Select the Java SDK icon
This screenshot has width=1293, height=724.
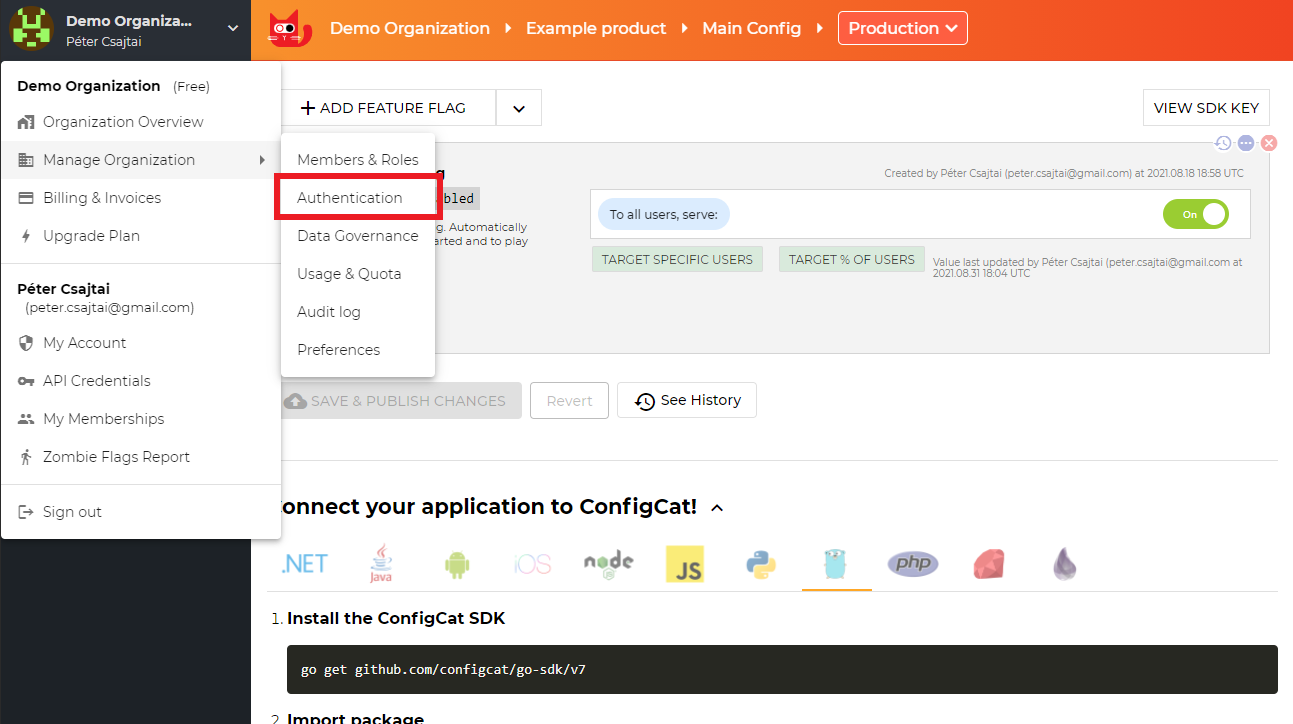(x=380, y=563)
